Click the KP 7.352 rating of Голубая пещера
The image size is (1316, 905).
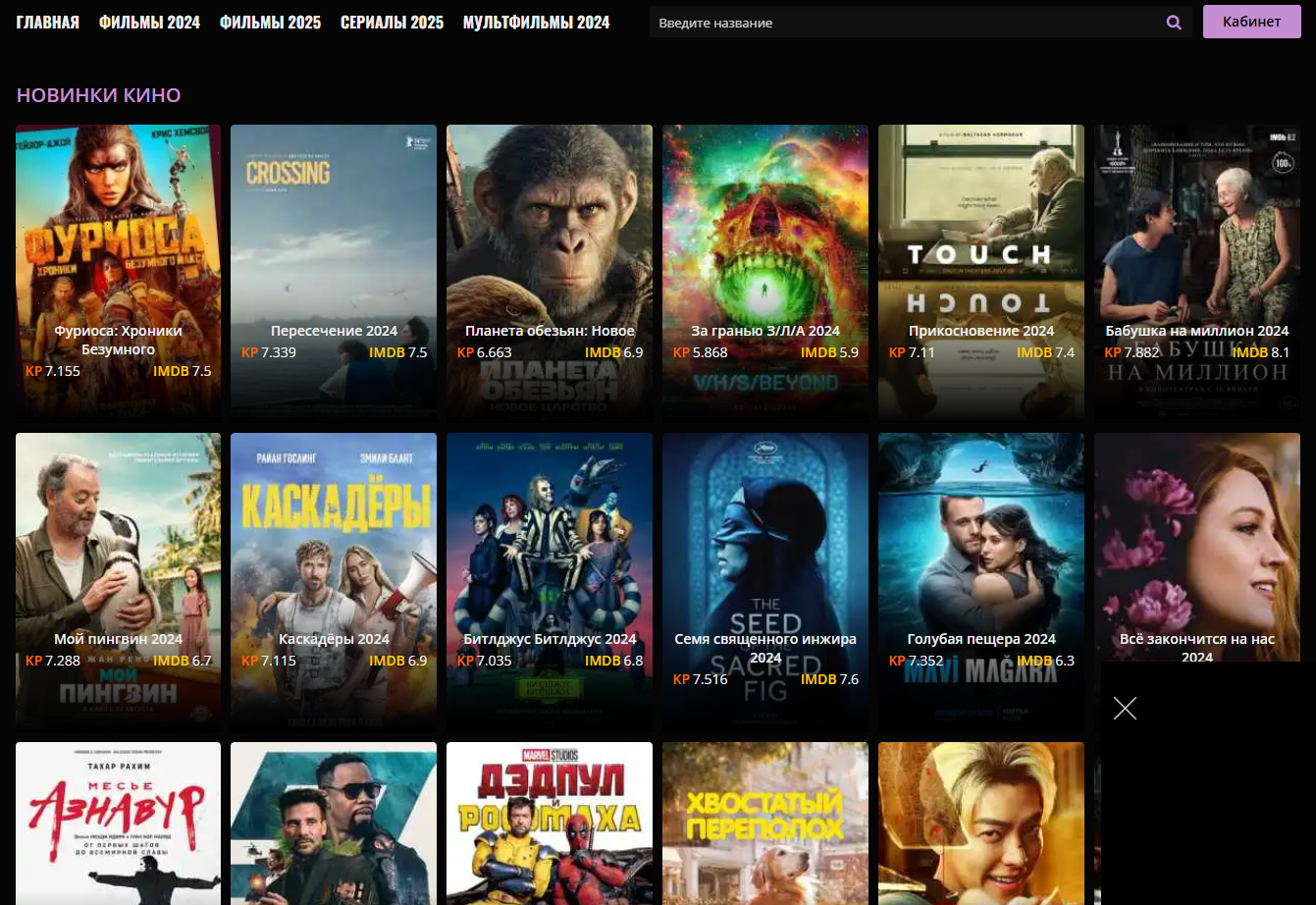(x=917, y=661)
